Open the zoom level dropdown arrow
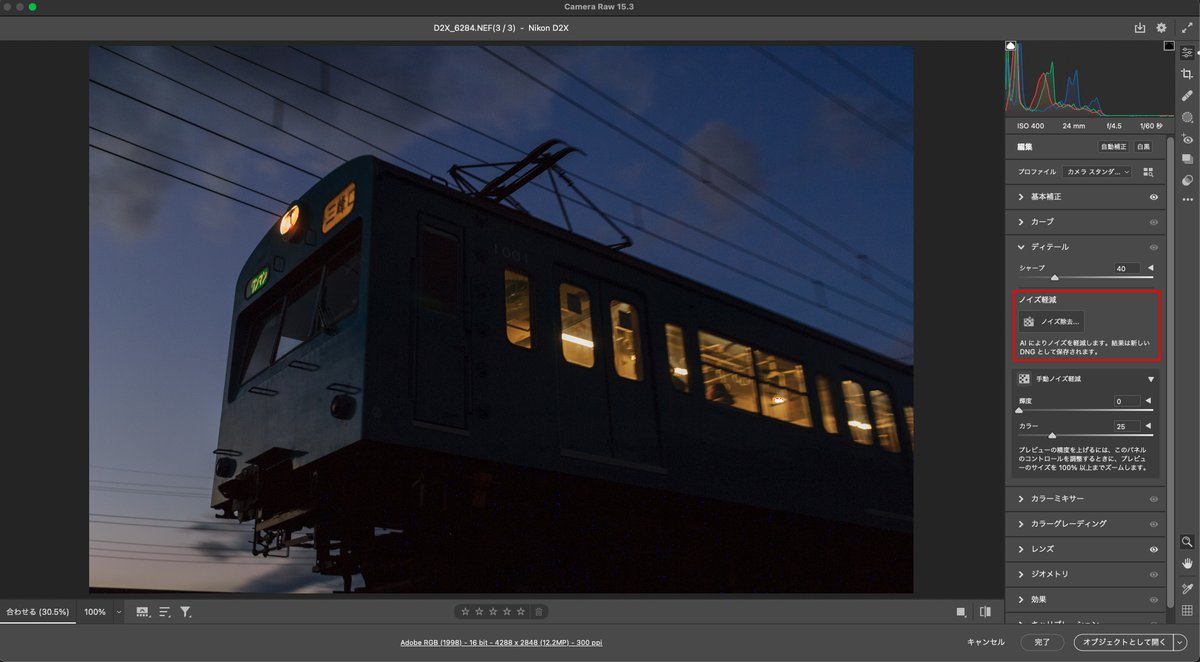This screenshot has width=1200, height=662. (x=119, y=611)
